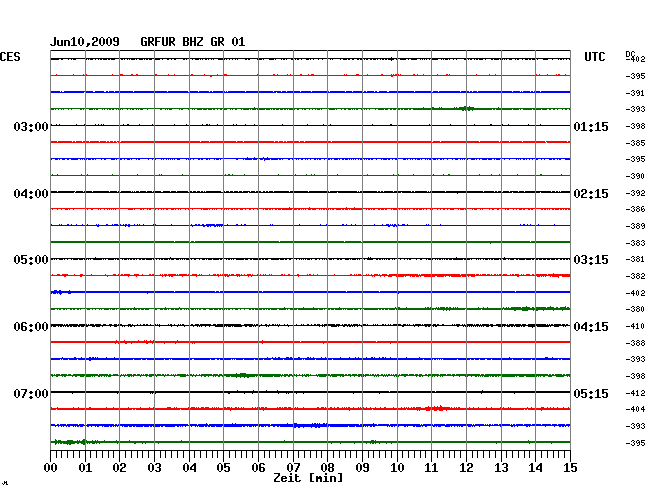The height and width of the screenshot is (494, 650).
Task: Click the DC offset value '-412'
Action: (x=635, y=393)
